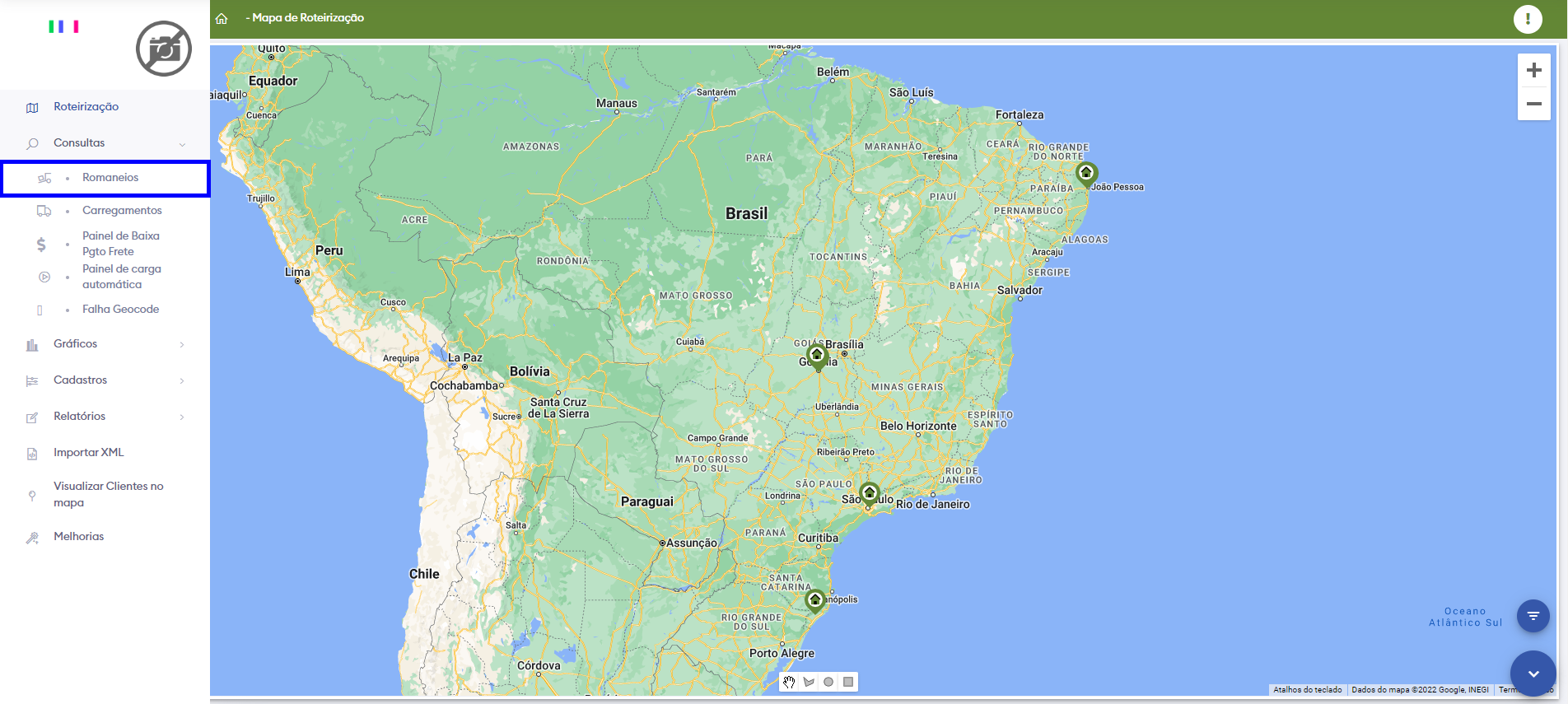Screen dimensions: 1568x704
Task: Open the alert exclamation icon
Action: point(1528,19)
